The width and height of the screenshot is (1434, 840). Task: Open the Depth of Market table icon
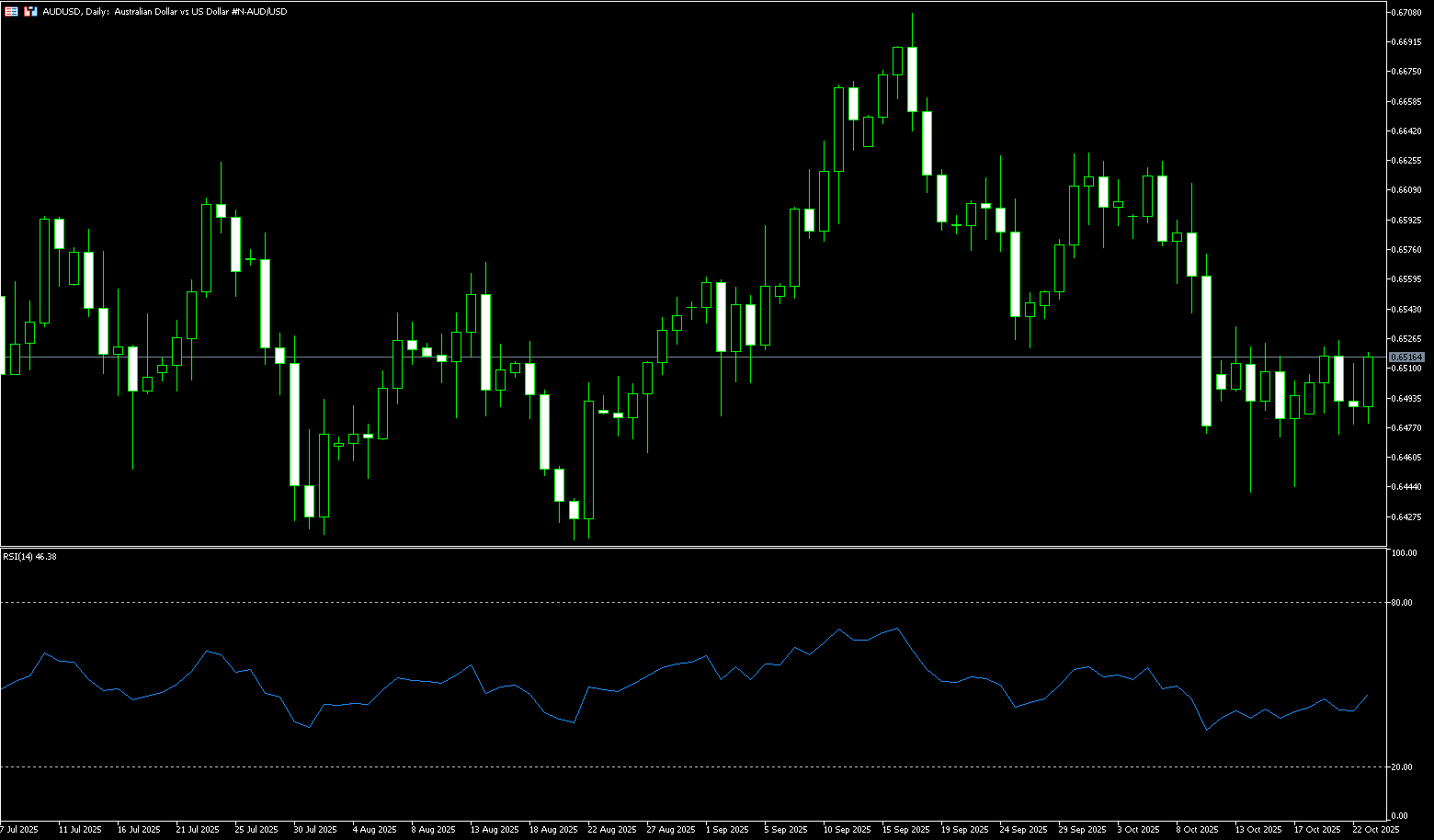coord(11,12)
